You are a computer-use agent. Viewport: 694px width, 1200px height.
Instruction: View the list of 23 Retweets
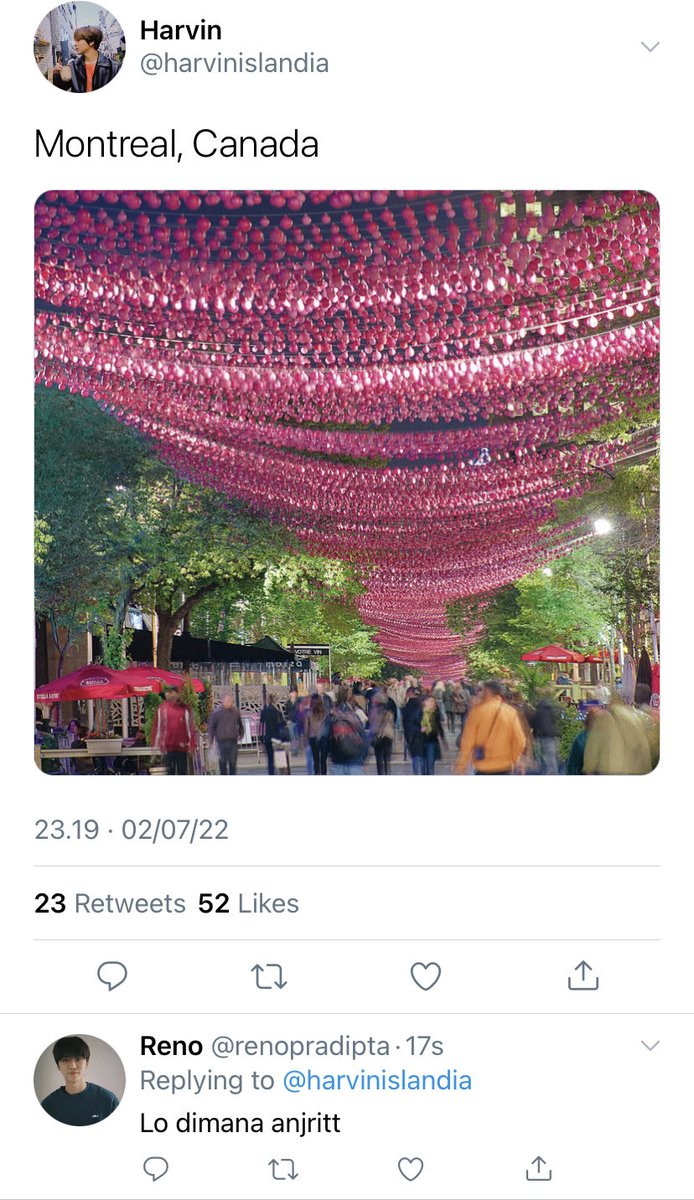(x=110, y=903)
